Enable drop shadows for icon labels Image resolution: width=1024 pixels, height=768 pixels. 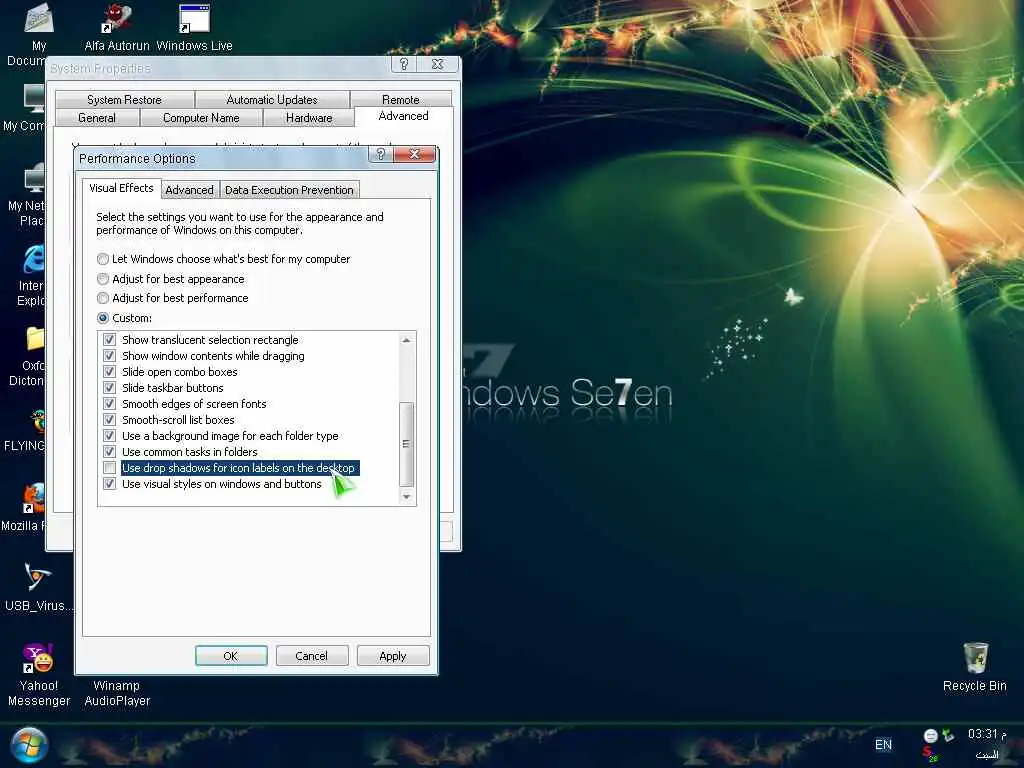click(x=110, y=468)
